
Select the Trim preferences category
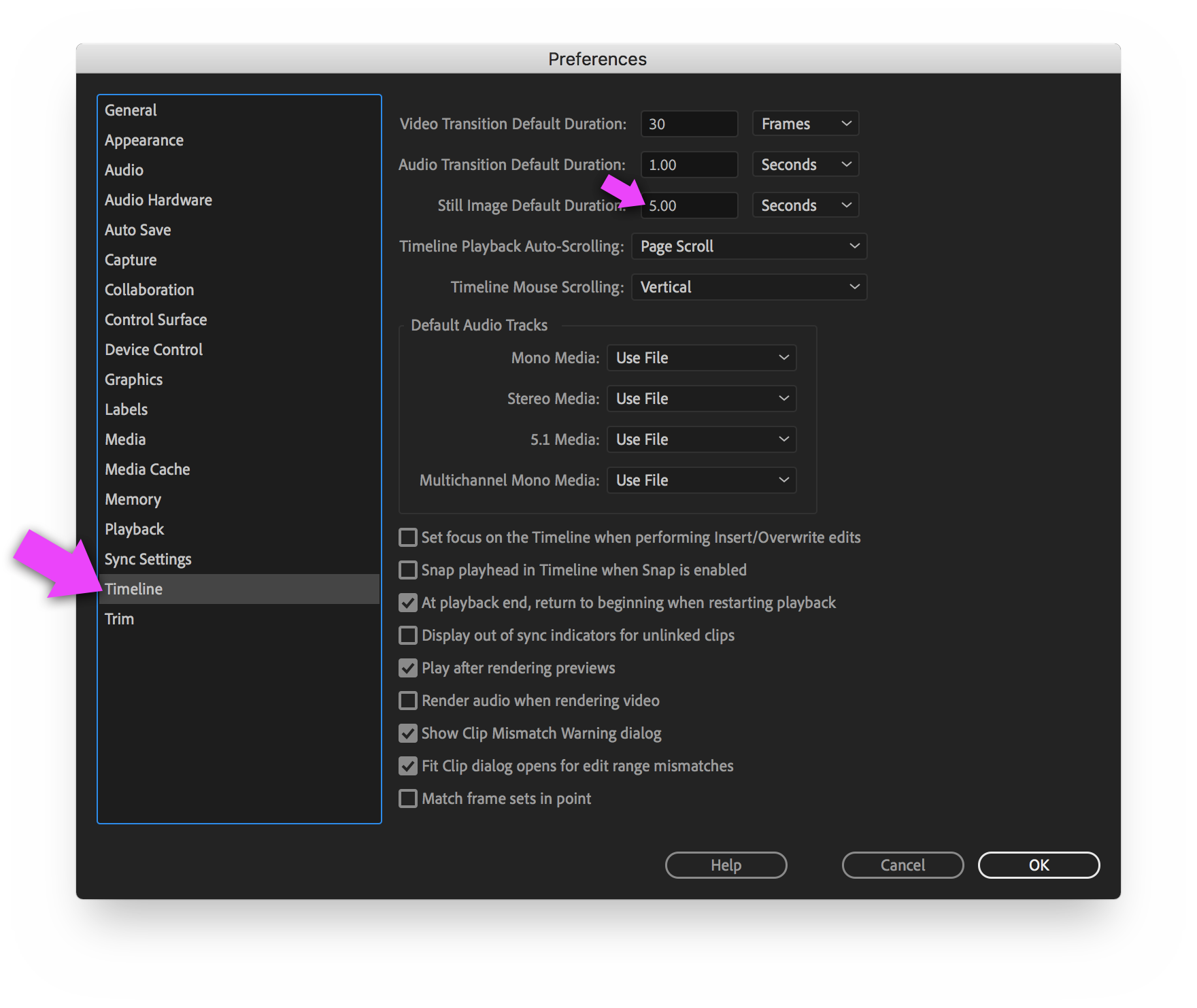coord(119,619)
